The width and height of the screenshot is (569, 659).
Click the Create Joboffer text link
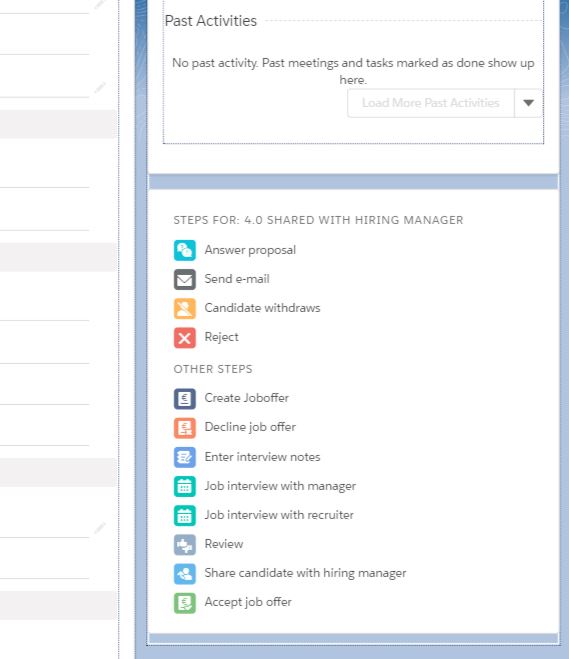[247, 398]
